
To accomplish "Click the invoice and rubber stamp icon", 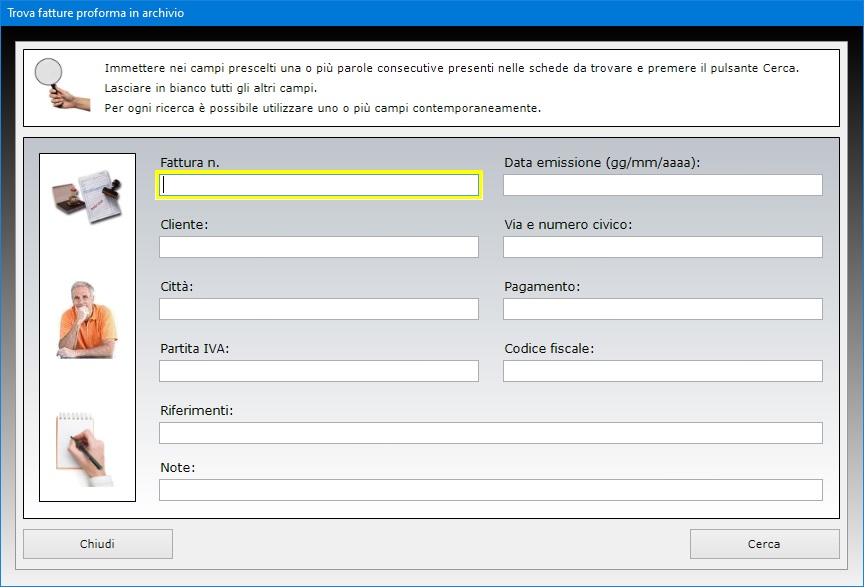I will click(x=87, y=196).
